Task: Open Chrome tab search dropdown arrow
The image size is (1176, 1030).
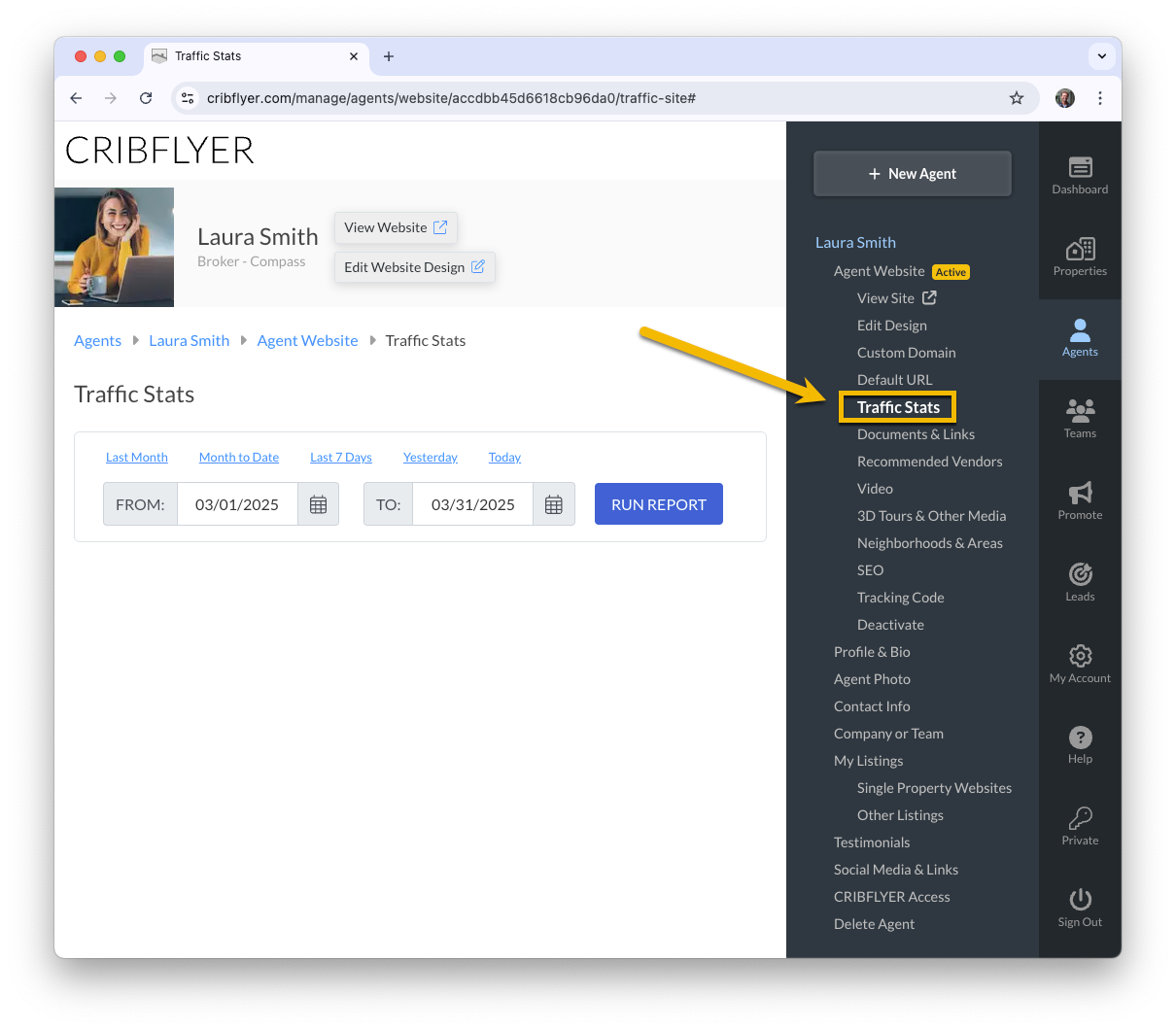Action: point(1102,56)
